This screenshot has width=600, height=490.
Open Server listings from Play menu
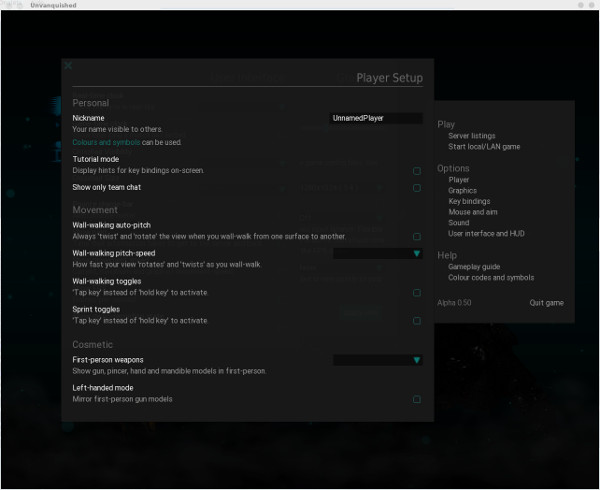(x=471, y=136)
